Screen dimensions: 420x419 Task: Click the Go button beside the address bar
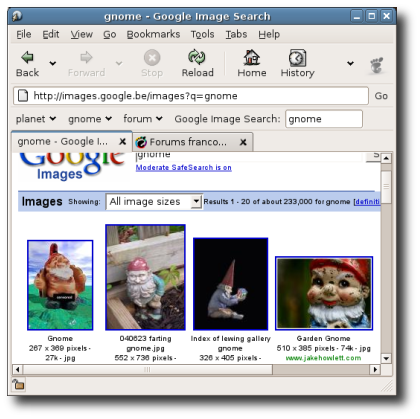pos(381,96)
